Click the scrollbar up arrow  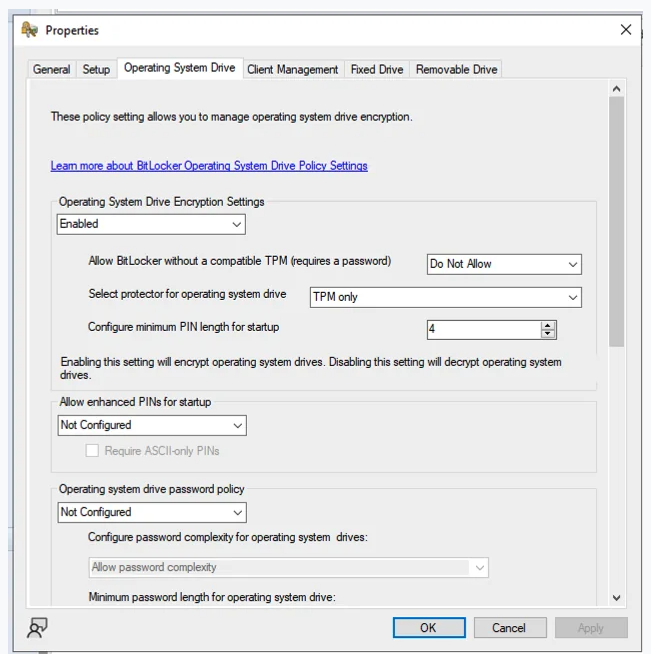click(616, 88)
